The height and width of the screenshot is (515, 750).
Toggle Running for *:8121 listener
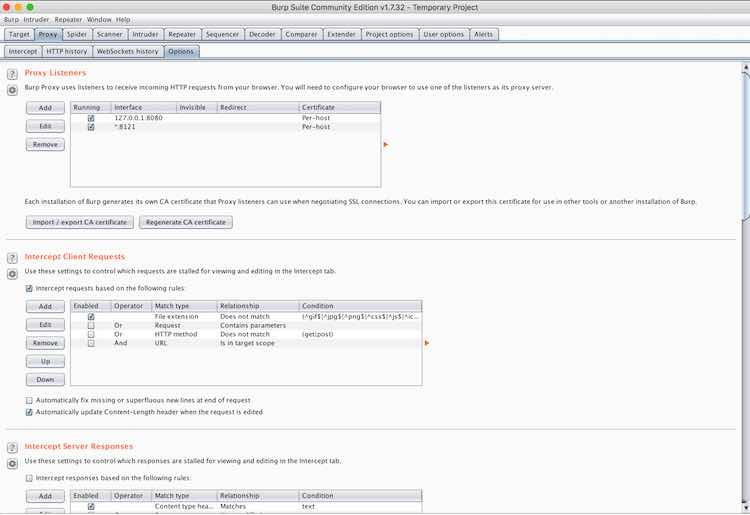point(91,127)
